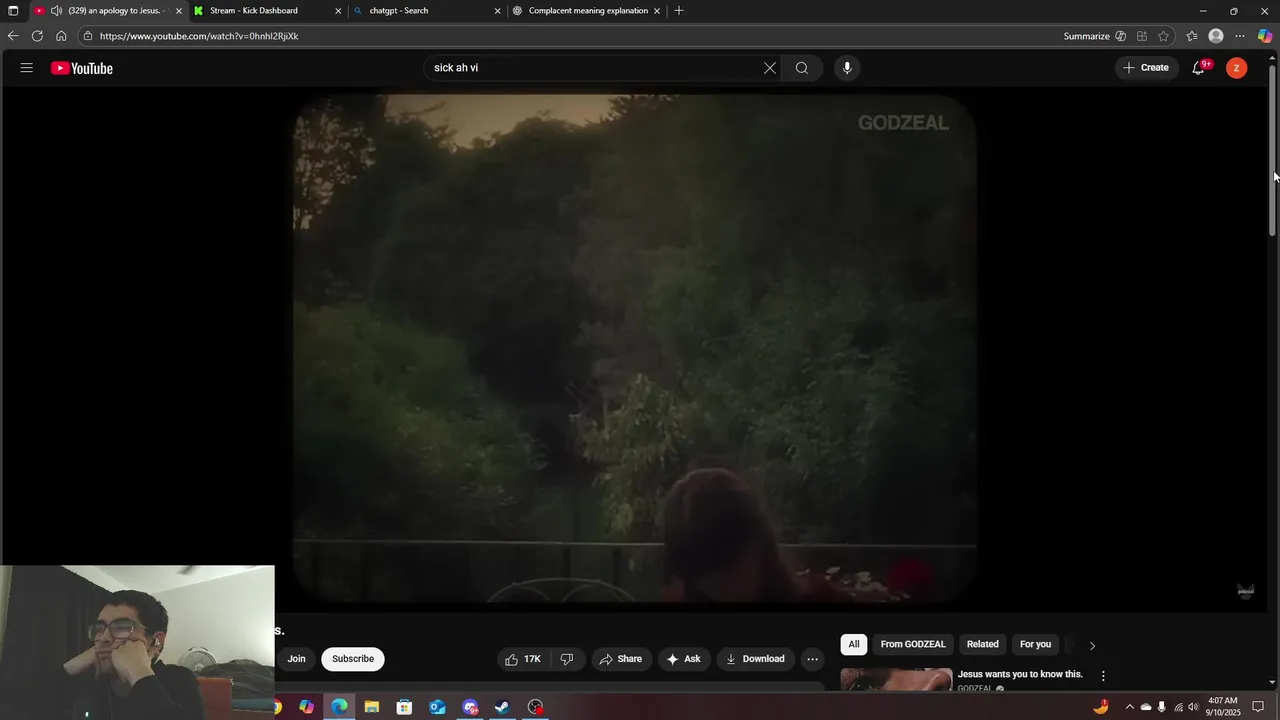Run the search with the magnifier button
The image size is (1280, 720).
(802, 68)
